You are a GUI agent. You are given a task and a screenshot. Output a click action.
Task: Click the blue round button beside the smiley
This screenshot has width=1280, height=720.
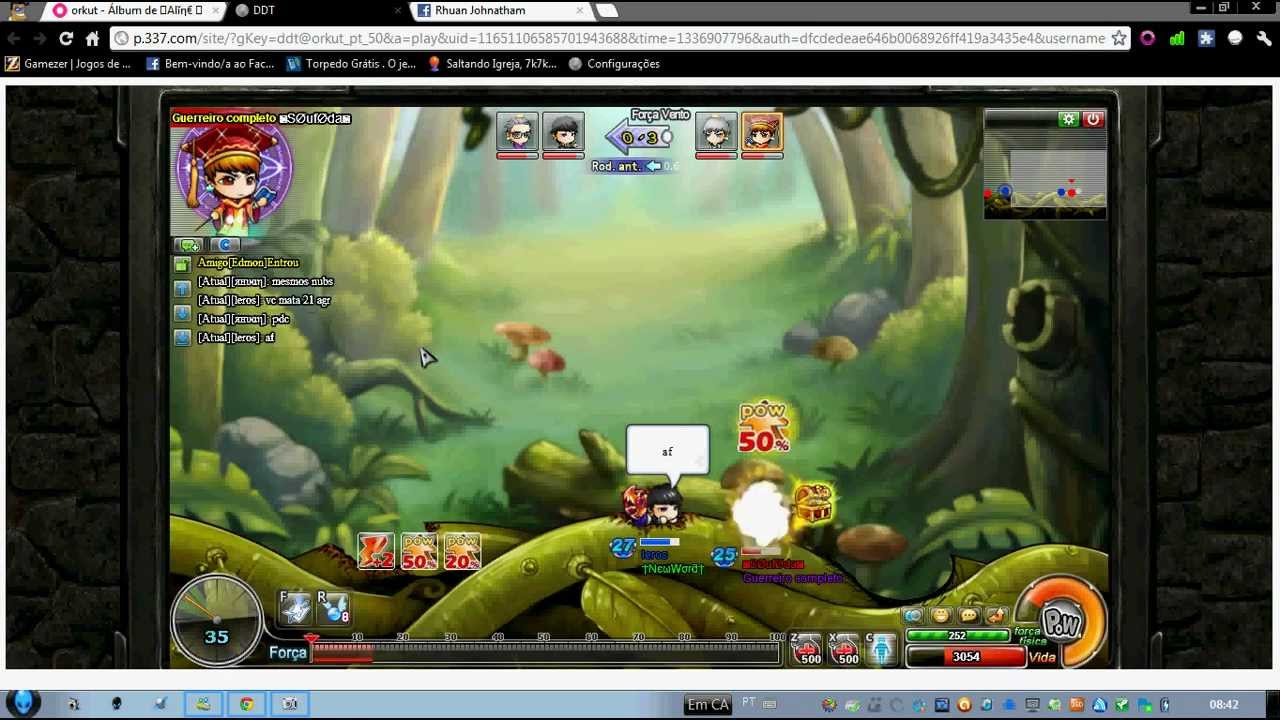tap(912, 616)
